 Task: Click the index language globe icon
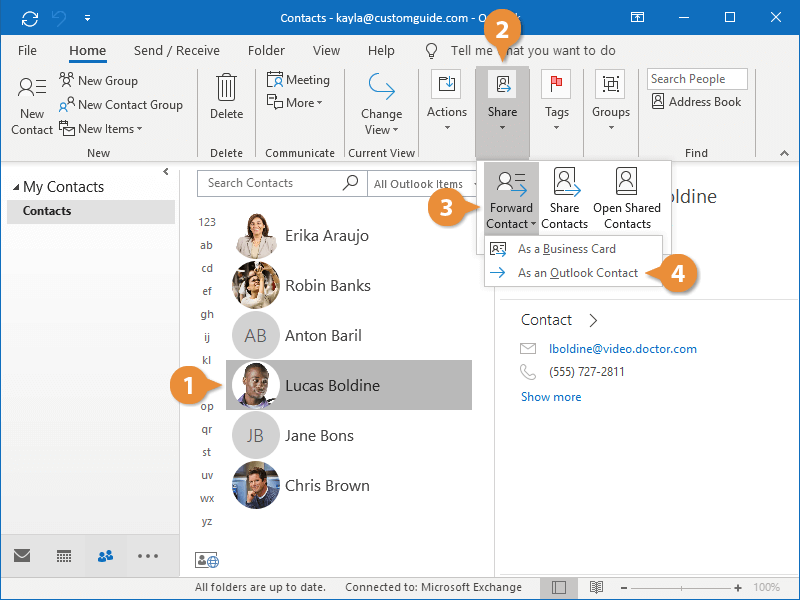207,560
